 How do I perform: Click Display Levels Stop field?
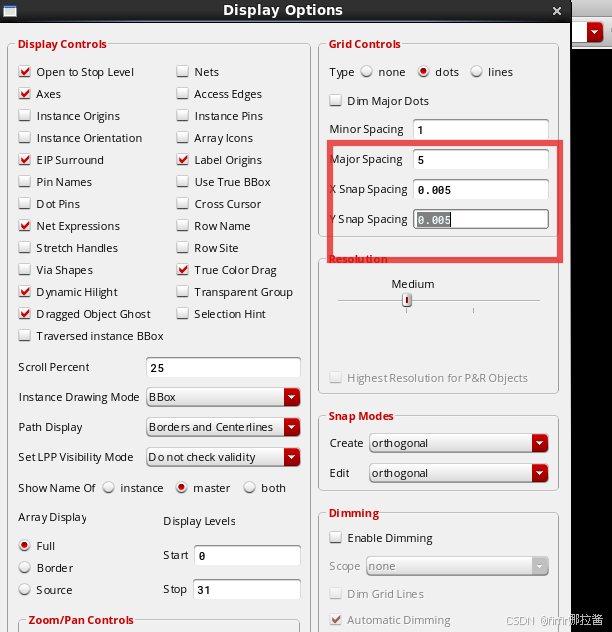click(x=248, y=590)
